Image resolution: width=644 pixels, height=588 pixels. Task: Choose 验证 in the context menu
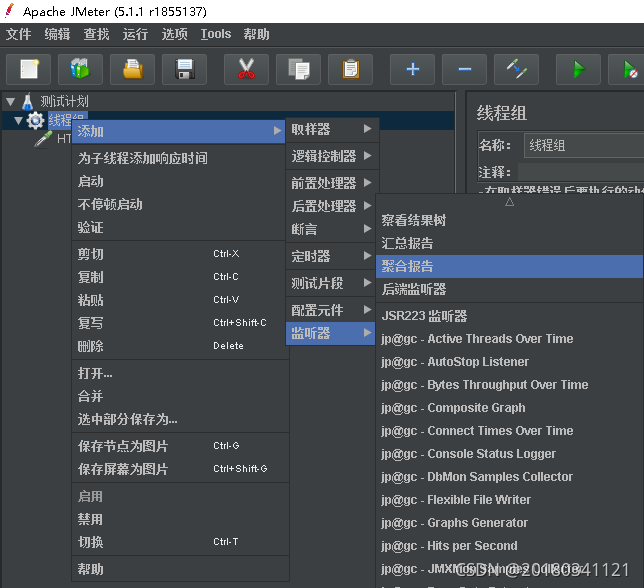pyautogui.click(x=180, y=227)
